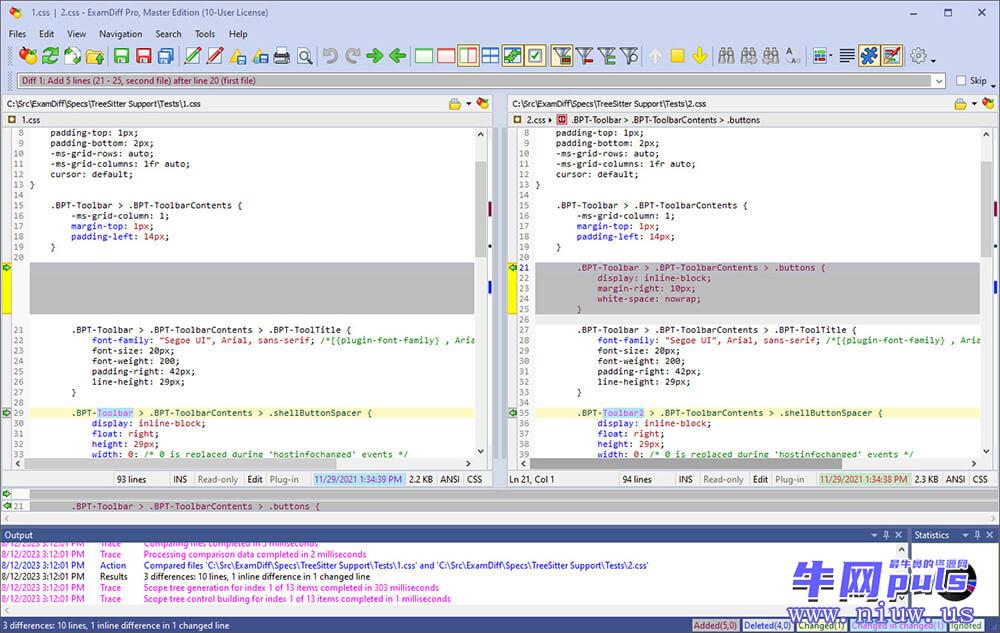Click .BPT-ToolbarContents in right breadcrumb
The image size is (1000, 633).
pyautogui.click(x=675, y=120)
